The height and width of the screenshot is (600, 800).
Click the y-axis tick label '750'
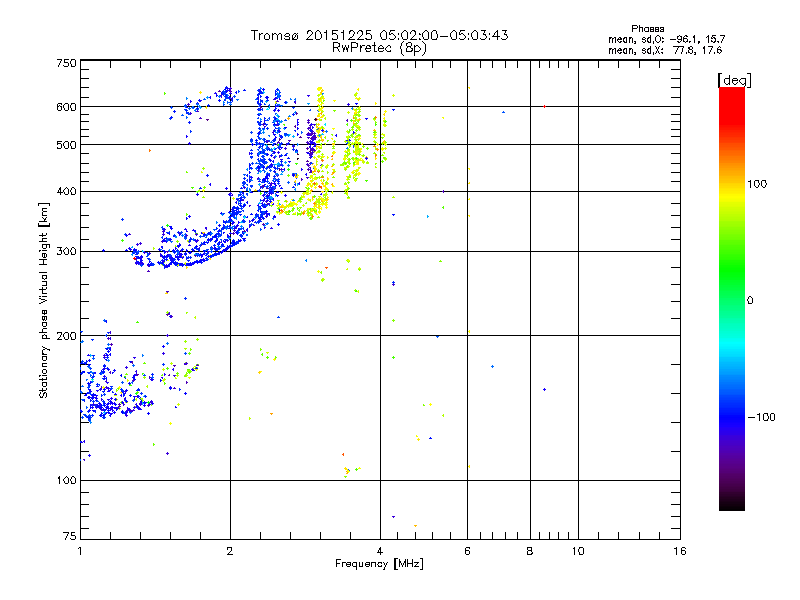point(66,63)
